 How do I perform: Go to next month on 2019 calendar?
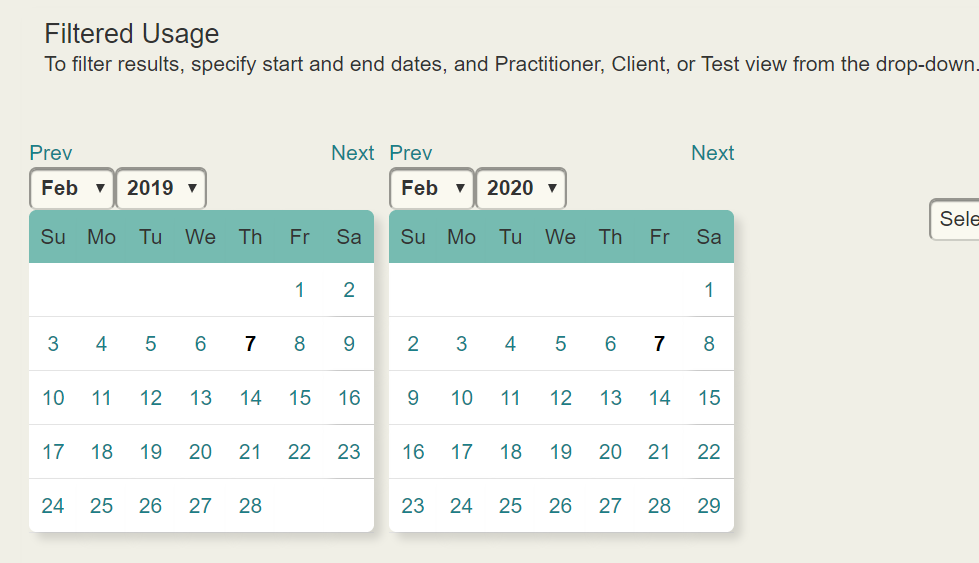pyautogui.click(x=352, y=153)
